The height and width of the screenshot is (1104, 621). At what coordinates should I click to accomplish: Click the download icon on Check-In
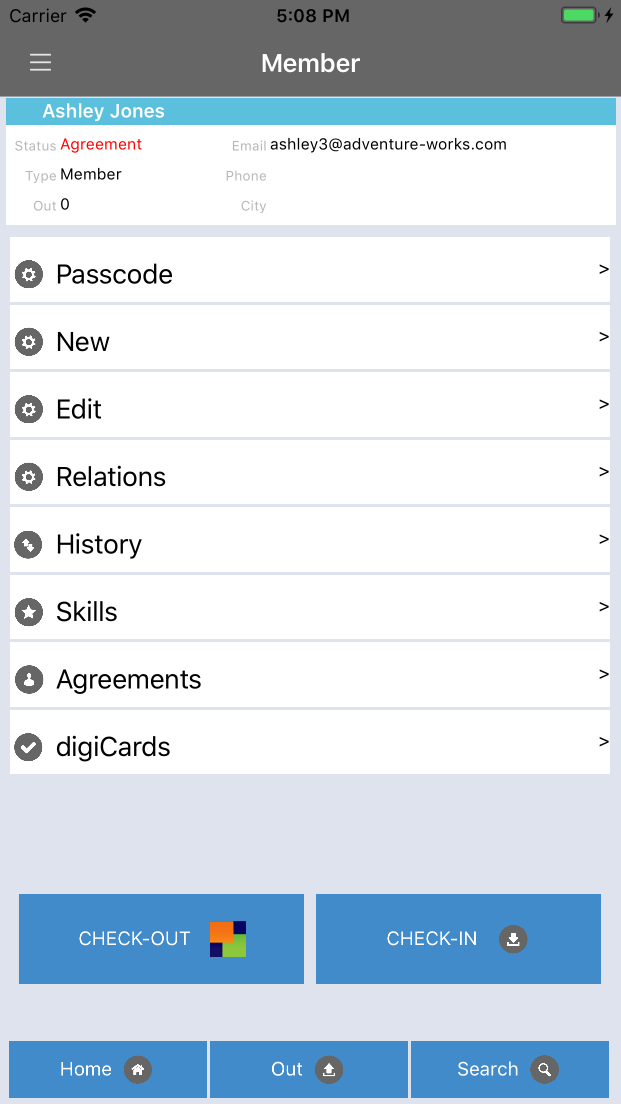(513, 939)
